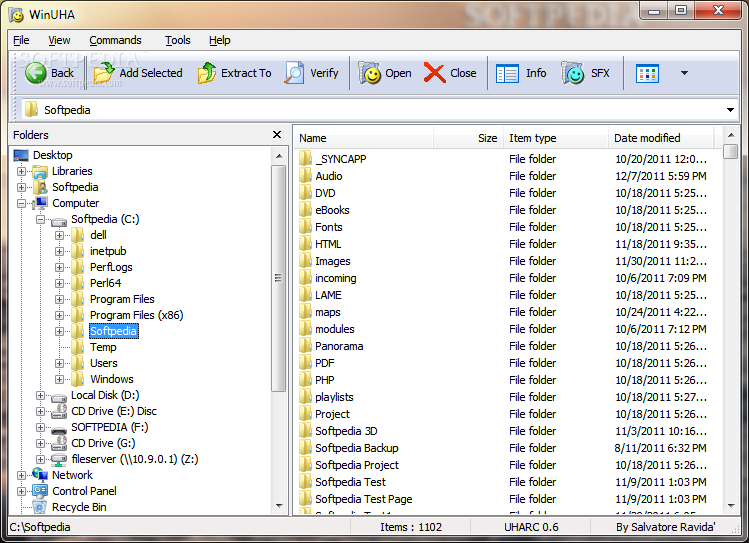749x543 pixels.
Task: Click the green Back arrow icon
Action: pyautogui.click(x=36, y=73)
